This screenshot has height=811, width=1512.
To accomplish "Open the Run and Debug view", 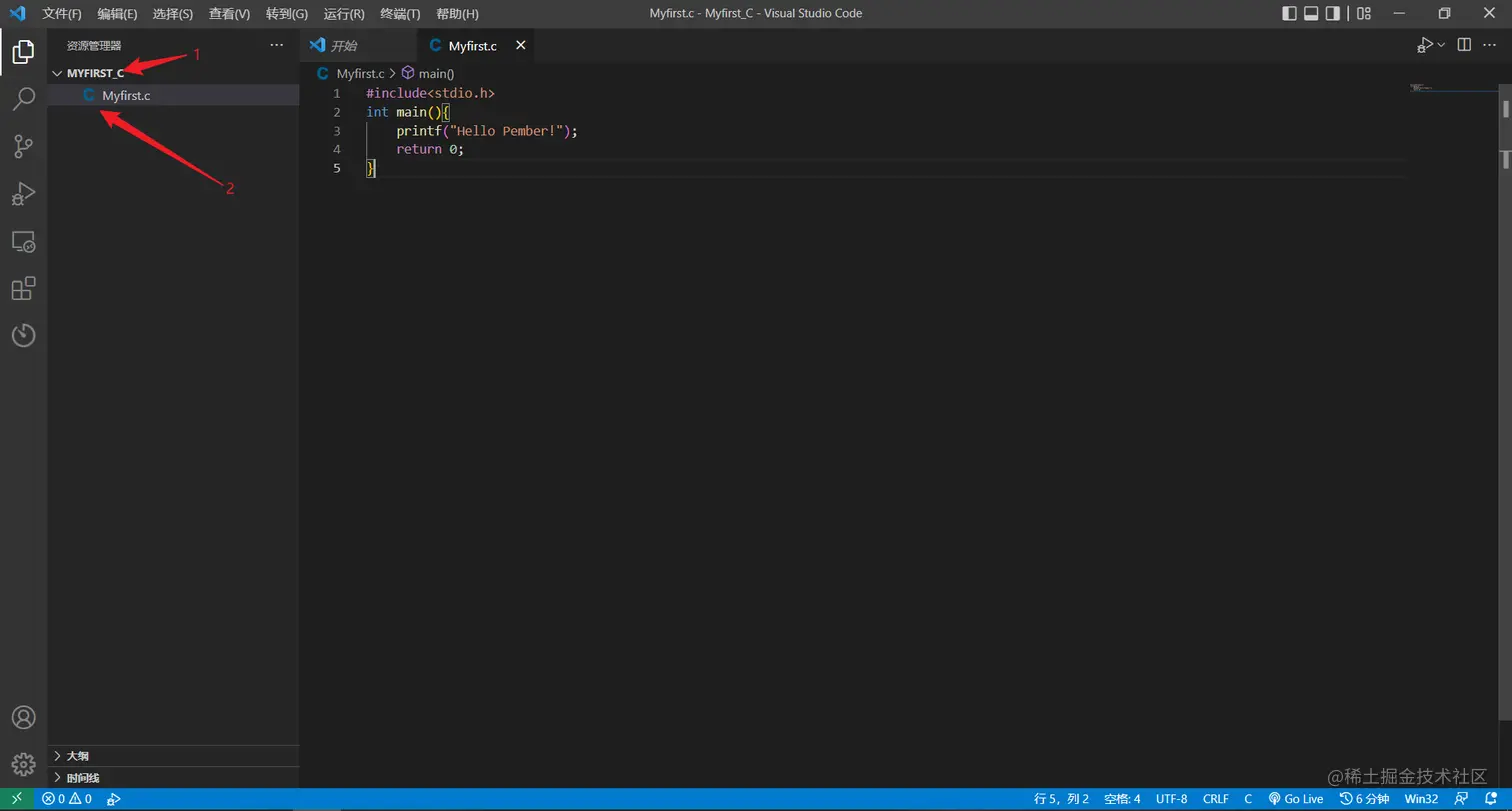I will [x=23, y=193].
